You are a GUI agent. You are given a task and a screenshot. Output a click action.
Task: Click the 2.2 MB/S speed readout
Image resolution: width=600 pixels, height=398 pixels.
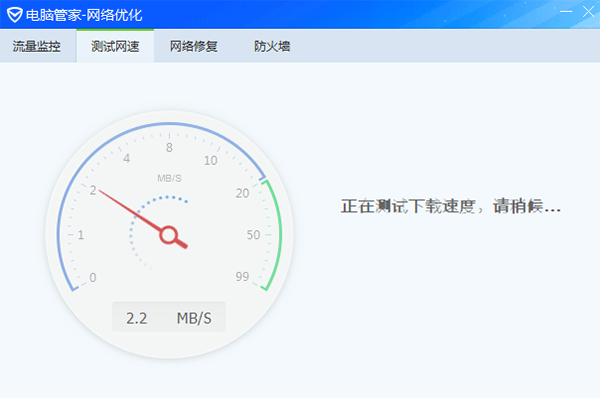[x=169, y=317]
